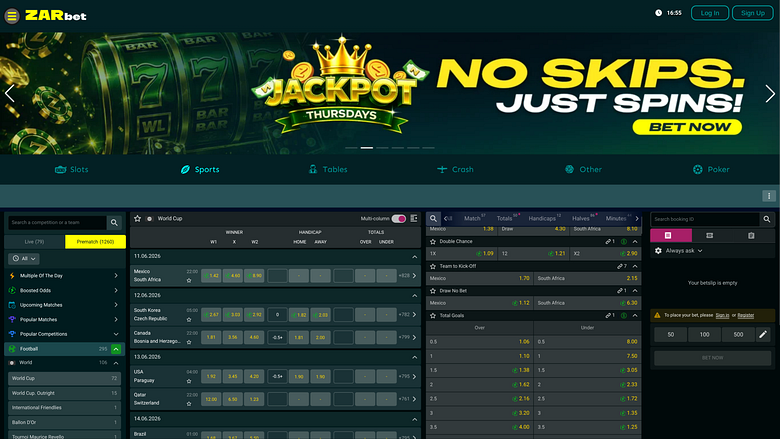Click the ZARbet logo

pos(56,16)
